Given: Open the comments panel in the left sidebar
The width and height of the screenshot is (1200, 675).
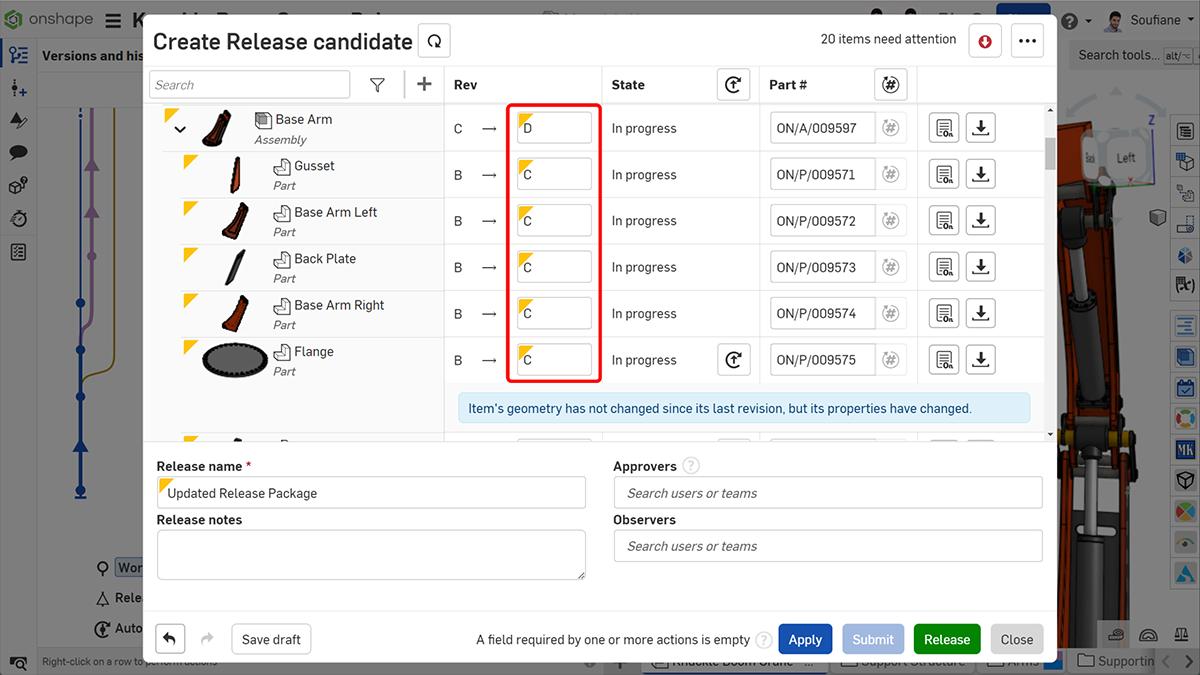Looking at the screenshot, I should click(18, 152).
